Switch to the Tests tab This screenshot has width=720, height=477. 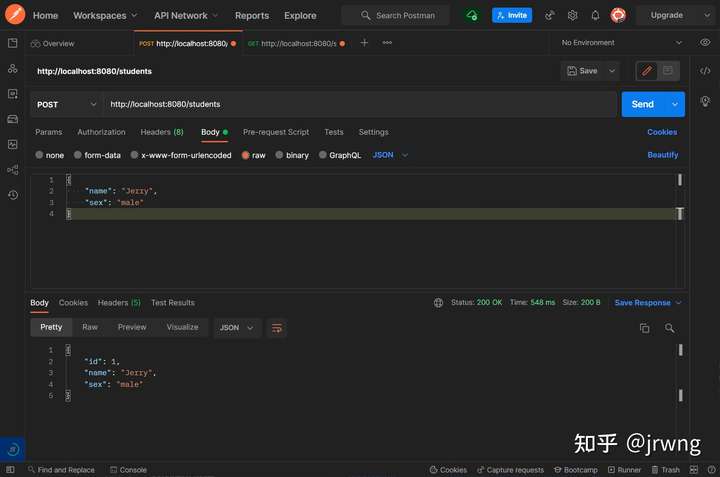tap(334, 132)
